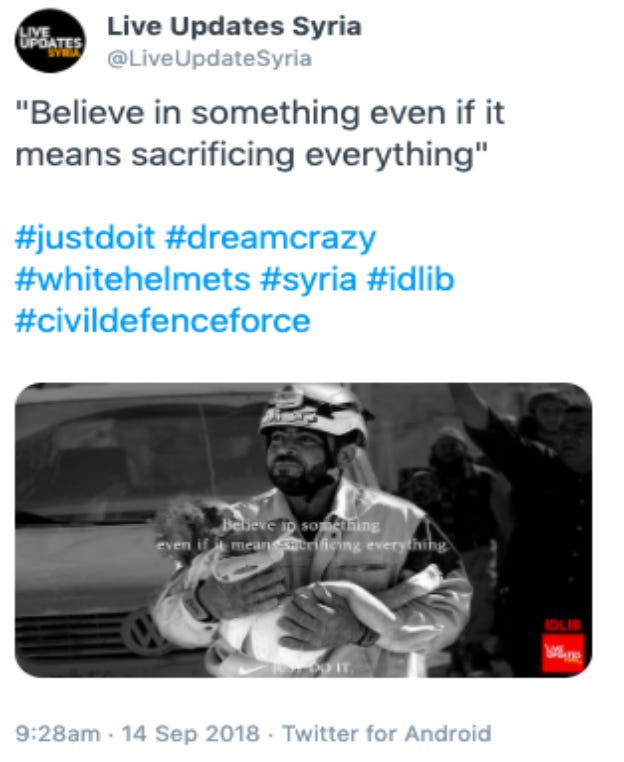Click the red Live Updates logo in photo
Viewport: 624px width, 762px height.
[x=563, y=653]
